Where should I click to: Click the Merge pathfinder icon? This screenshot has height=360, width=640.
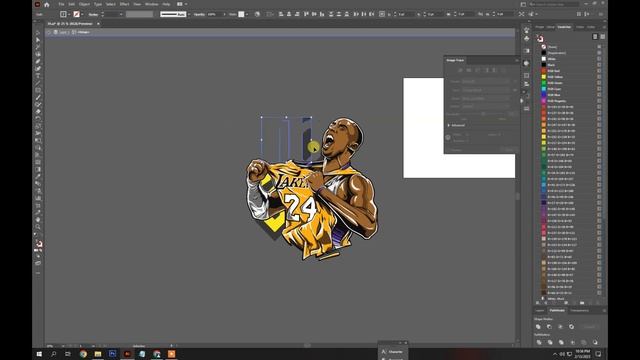(561, 342)
